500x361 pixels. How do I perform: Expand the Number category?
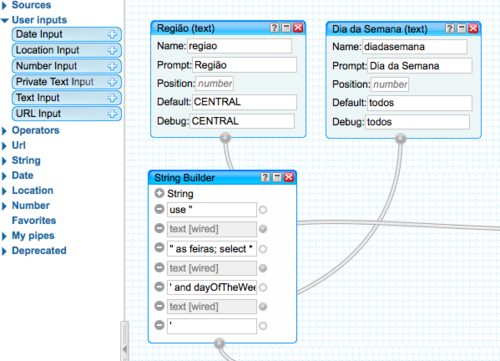pos(4,206)
